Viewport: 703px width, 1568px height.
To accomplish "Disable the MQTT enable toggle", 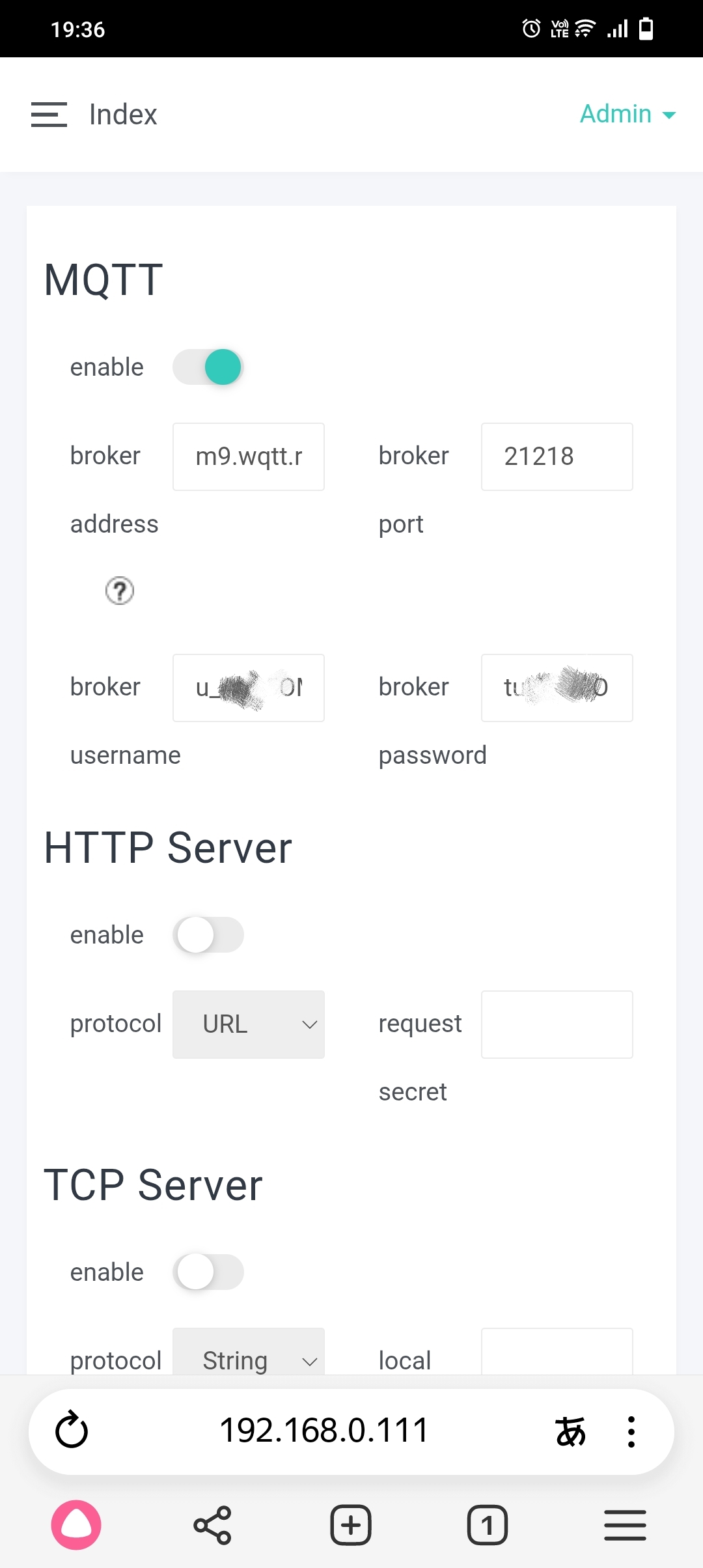I will pos(208,367).
